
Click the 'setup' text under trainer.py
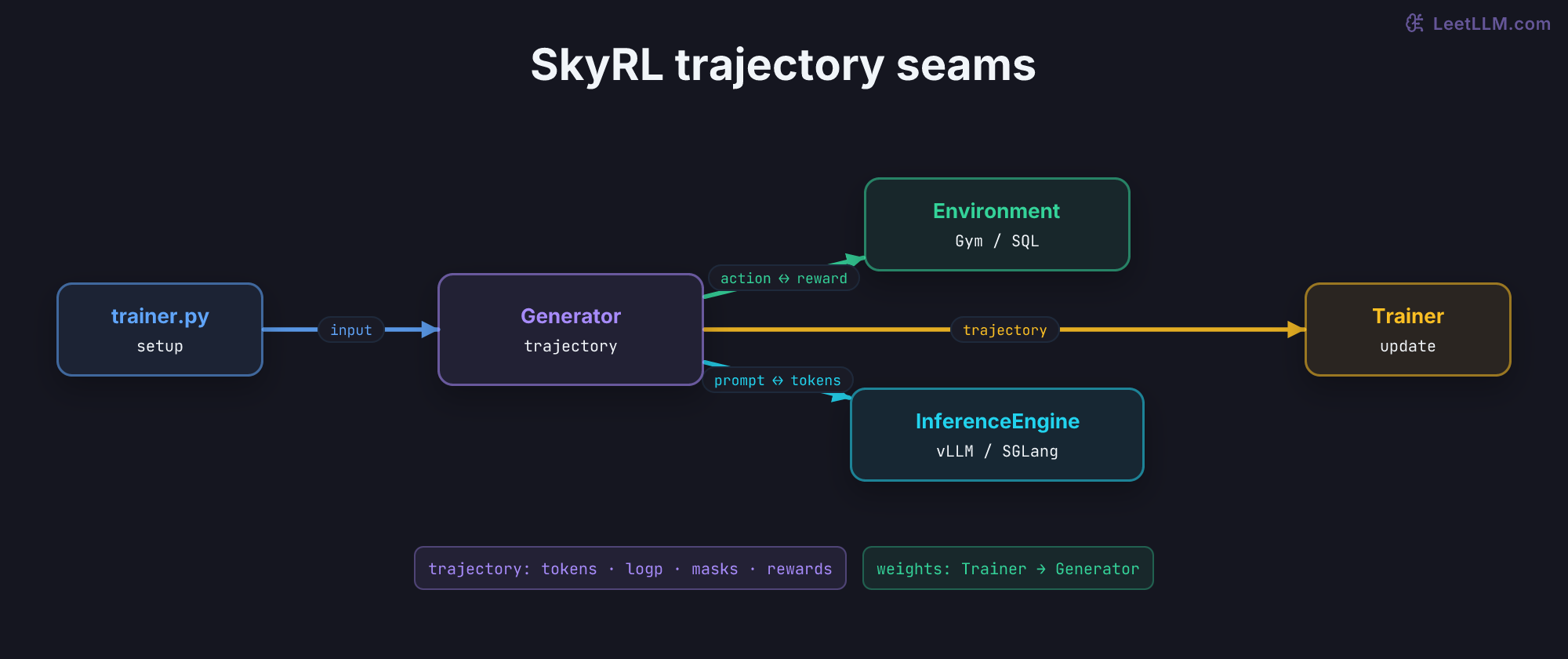point(160,346)
